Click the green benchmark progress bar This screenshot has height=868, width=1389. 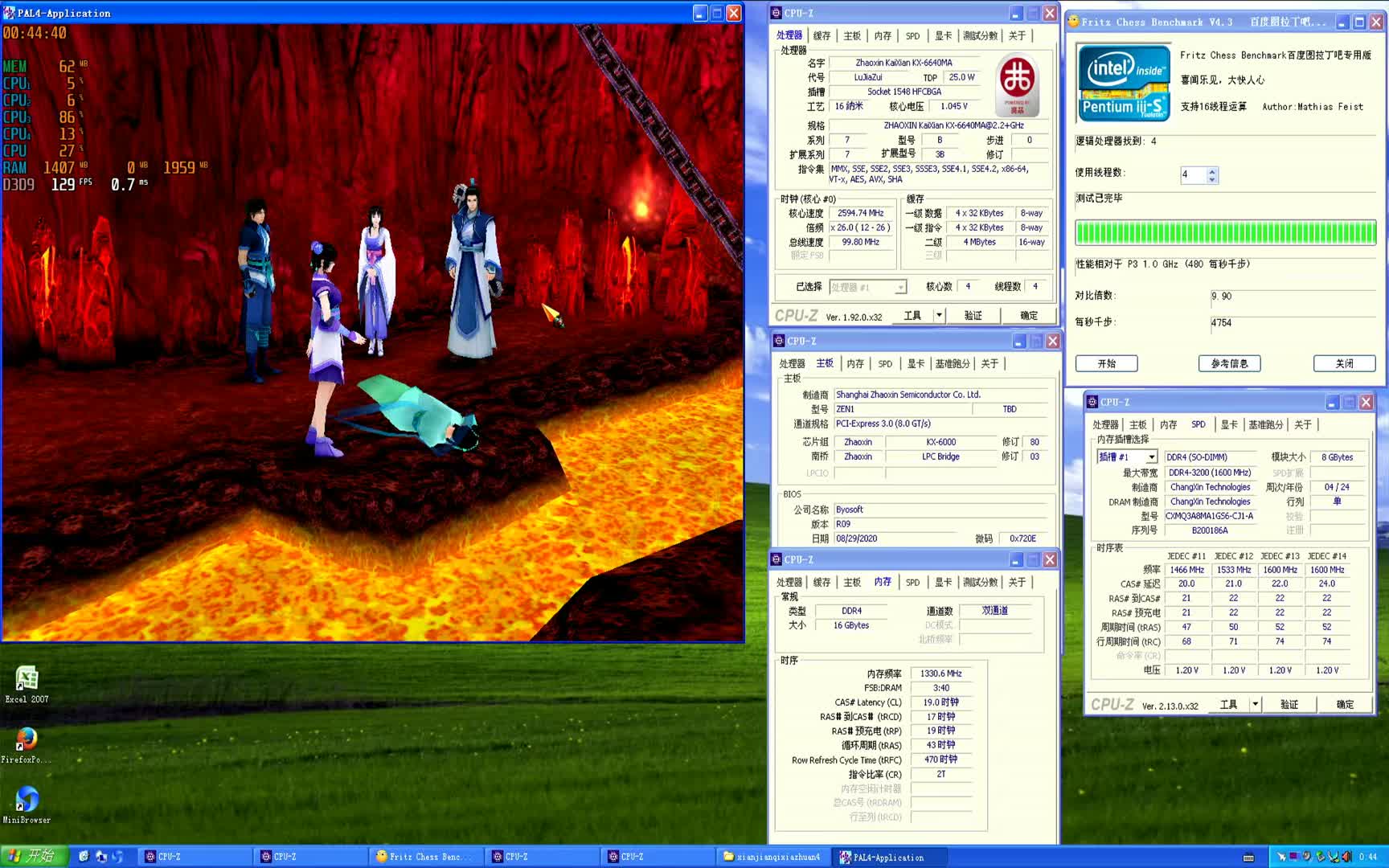click(x=1225, y=233)
